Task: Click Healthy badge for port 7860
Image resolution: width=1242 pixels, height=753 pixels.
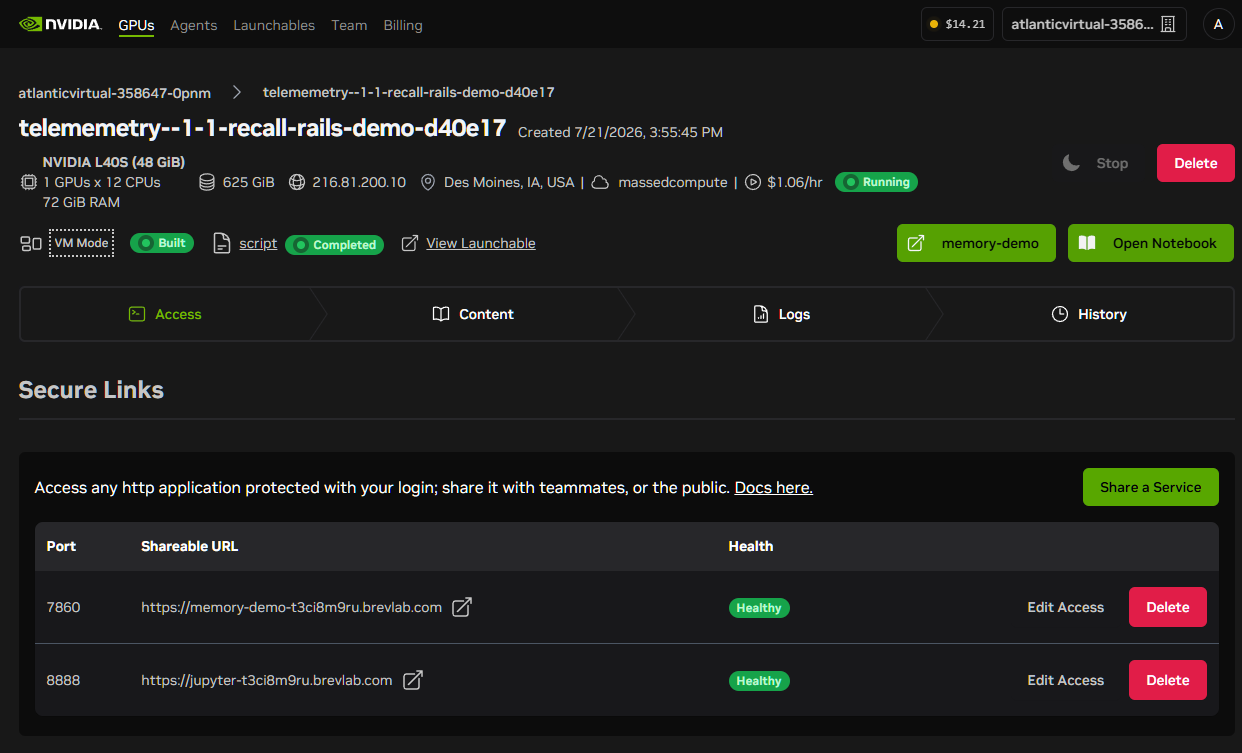Action: point(759,608)
